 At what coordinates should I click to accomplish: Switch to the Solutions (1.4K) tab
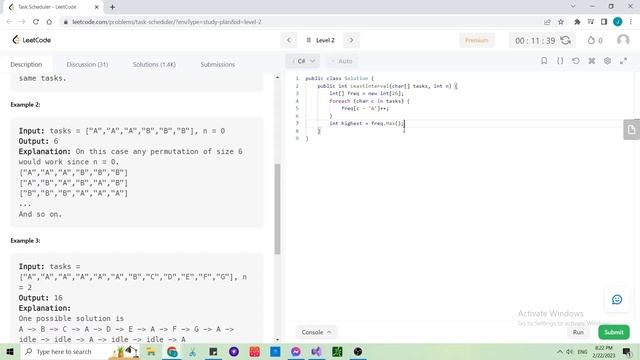(x=154, y=64)
